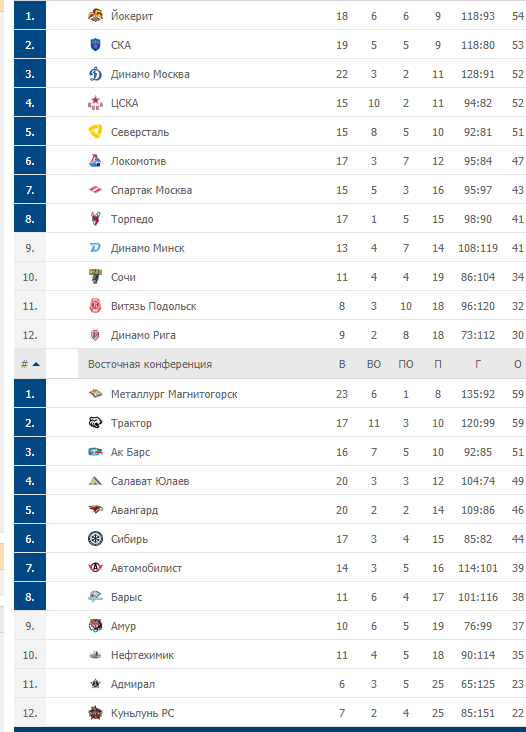The width and height of the screenshot is (526, 732).
Task: Sort by Г goals column header
Action: [477, 364]
